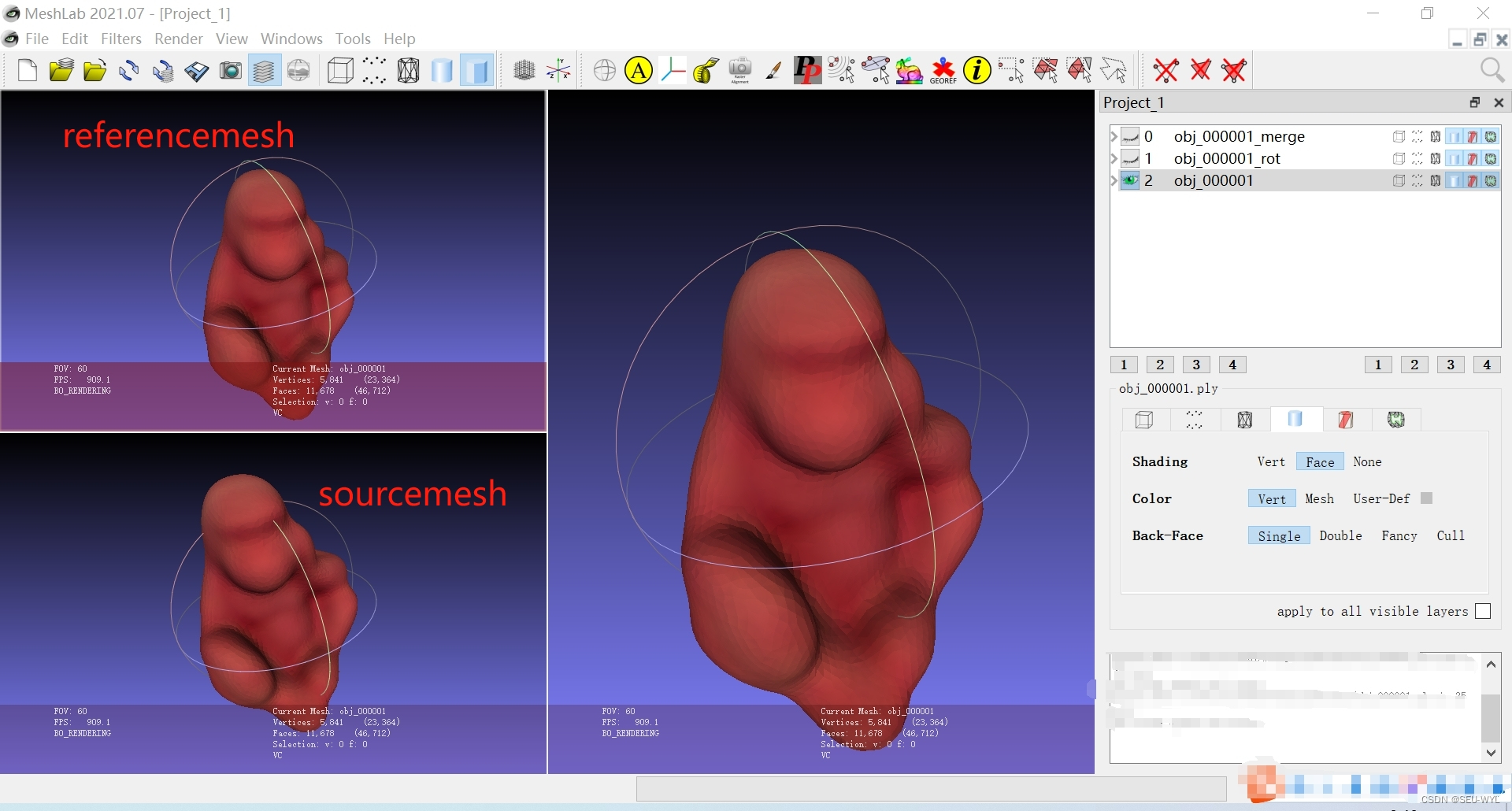Viewport: 1512px width, 811px height.
Task: Switch Back-Face mode to Double
Action: [x=1340, y=535]
